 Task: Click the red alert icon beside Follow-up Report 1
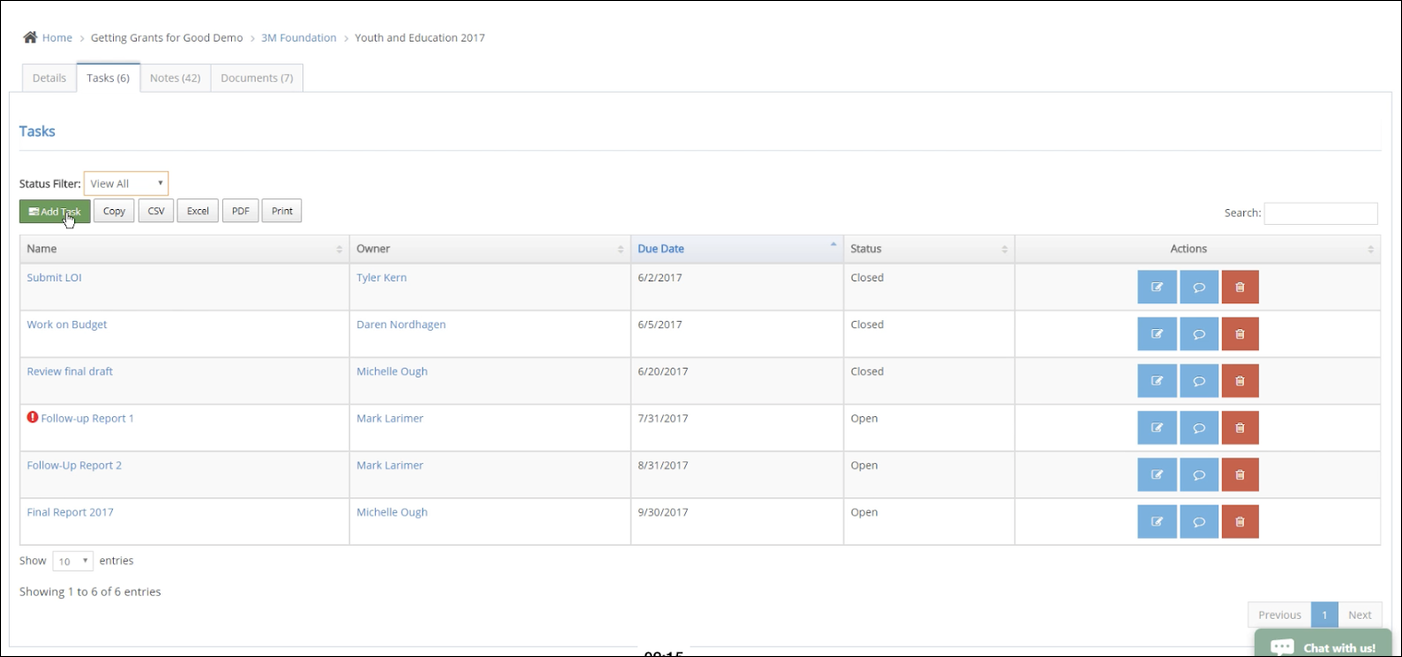pyautogui.click(x=30, y=418)
